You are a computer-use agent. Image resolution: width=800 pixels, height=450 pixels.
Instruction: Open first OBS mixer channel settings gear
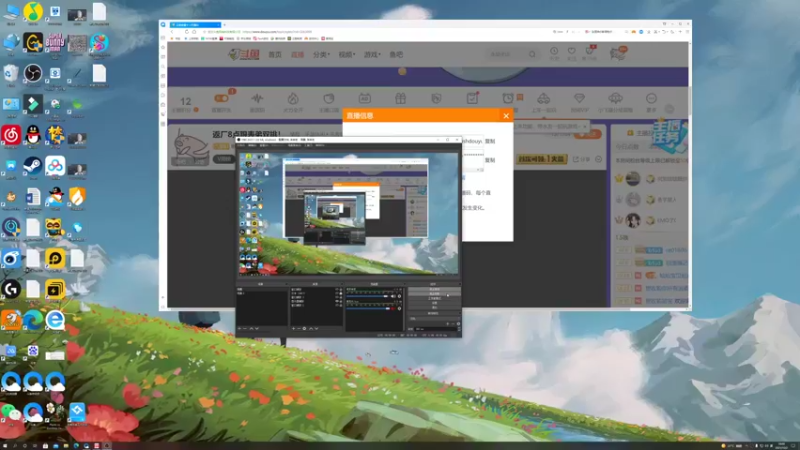point(399,296)
